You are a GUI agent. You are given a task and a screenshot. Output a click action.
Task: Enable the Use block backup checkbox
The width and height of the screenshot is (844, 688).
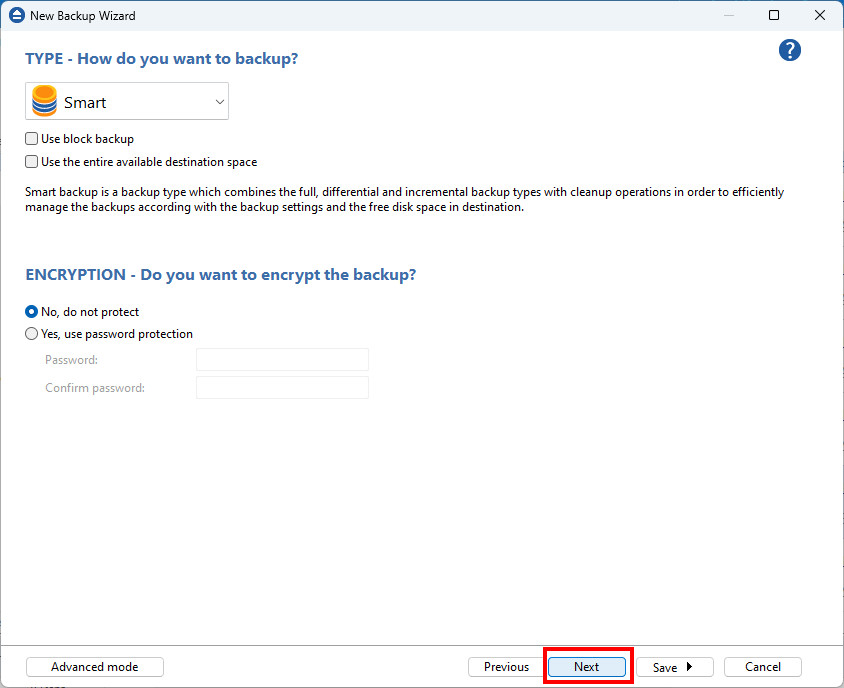32,139
